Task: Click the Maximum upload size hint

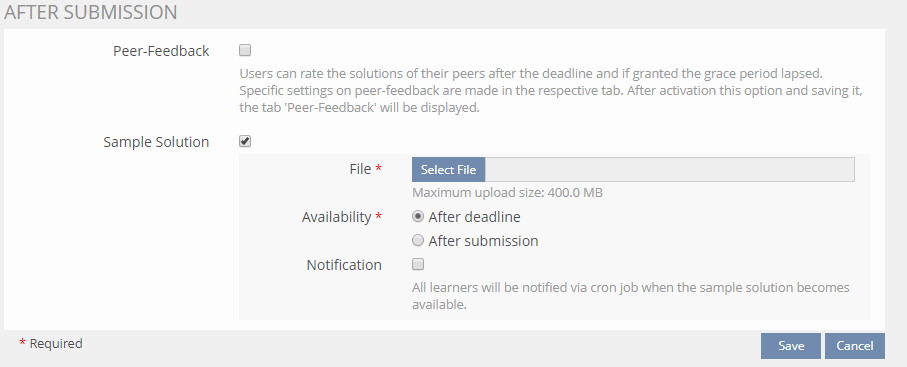Action: [507, 192]
